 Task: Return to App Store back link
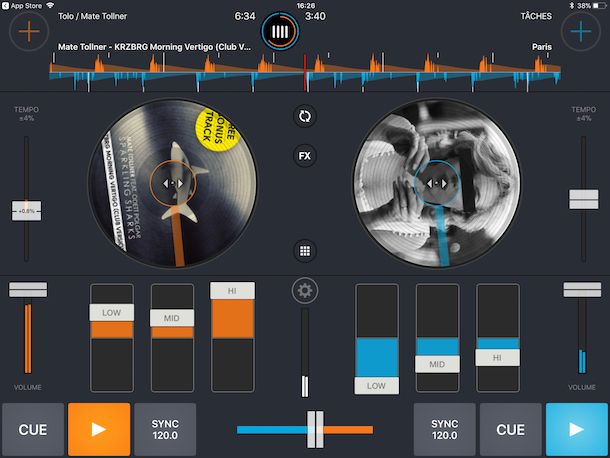[x=22, y=5]
